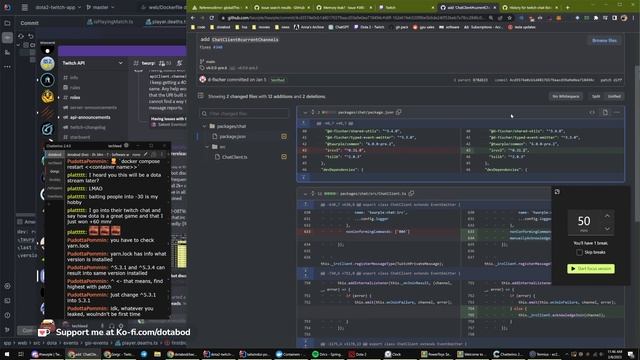This screenshot has width=640, height=360.
Task: Open File Explorer in the taskbar
Action: pyautogui.click(x=157, y=354)
